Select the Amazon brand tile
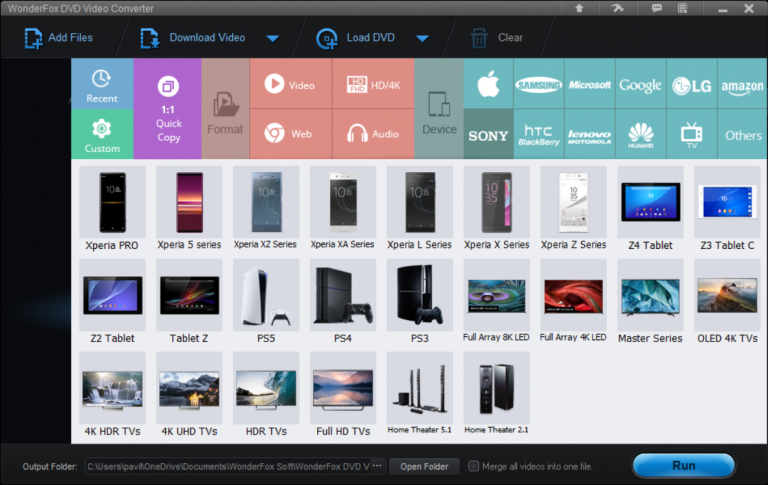Screen dimensions: 768x485 click(x=743, y=84)
